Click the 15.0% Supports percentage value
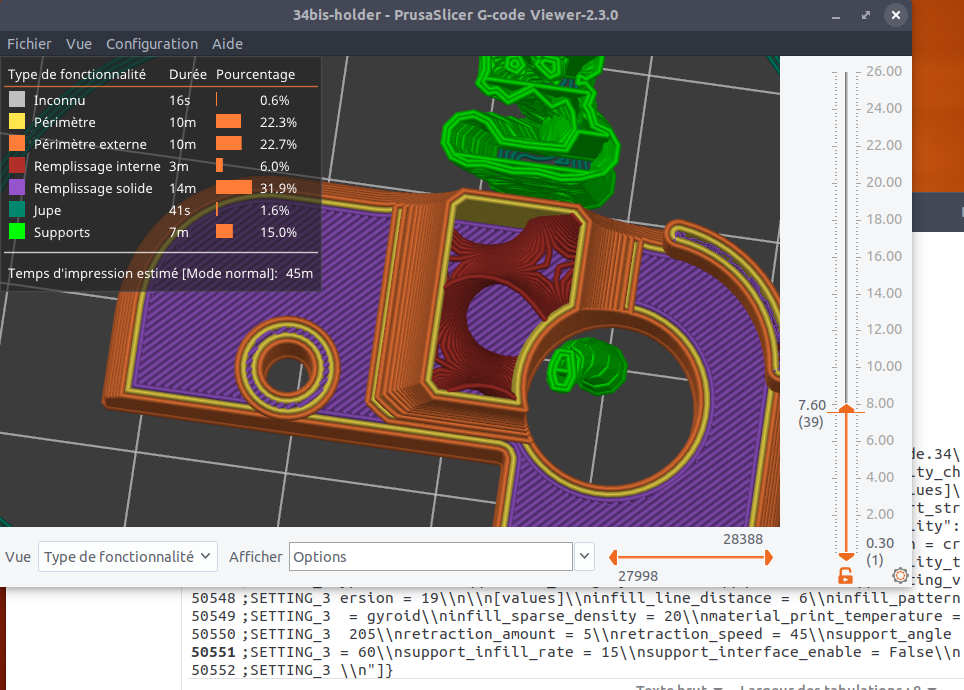 [278, 232]
